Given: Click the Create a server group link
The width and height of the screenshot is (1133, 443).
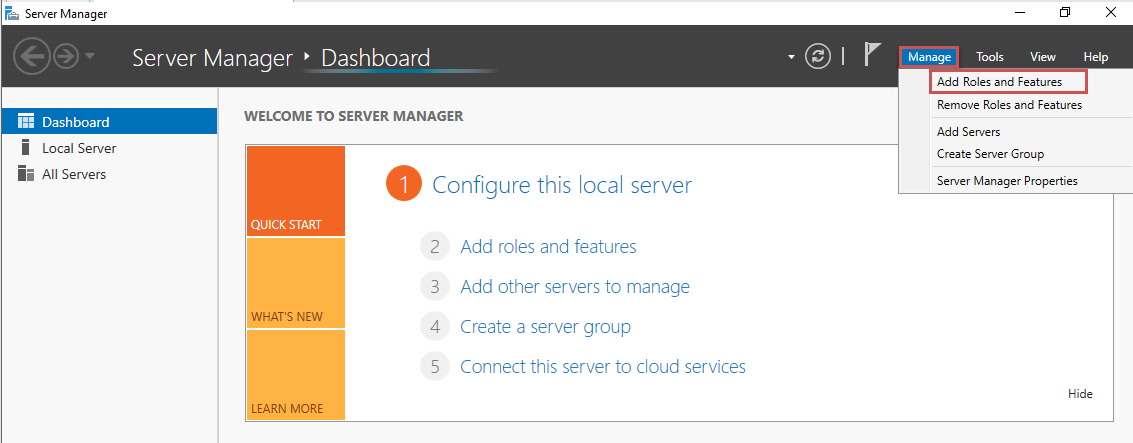Looking at the screenshot, I should [545, 327].
